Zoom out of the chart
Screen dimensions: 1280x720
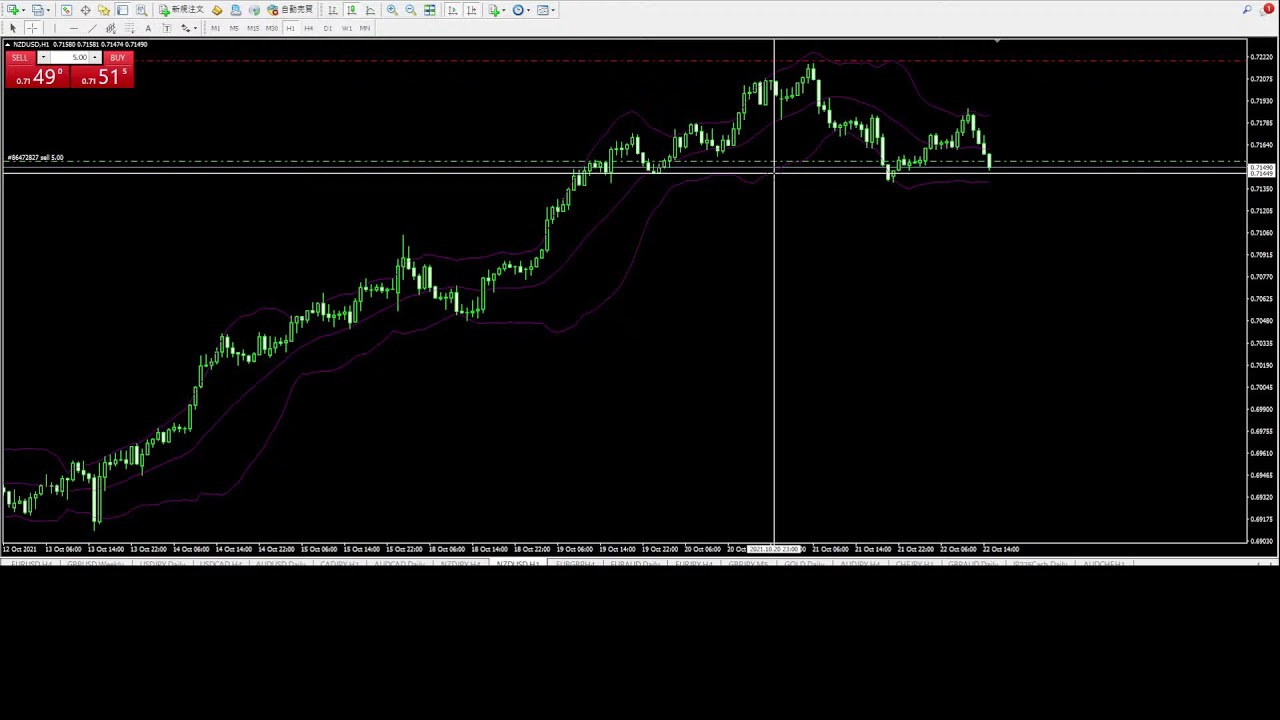411,10
